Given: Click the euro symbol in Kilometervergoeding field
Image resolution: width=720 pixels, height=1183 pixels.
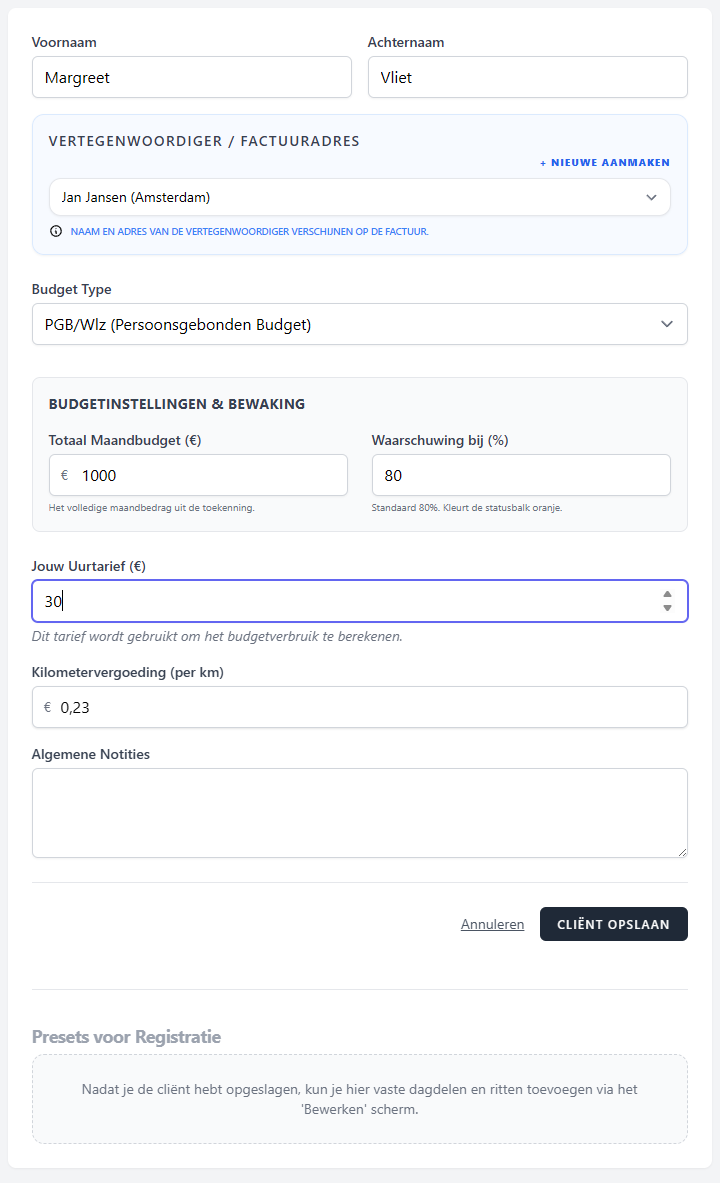Looking at the screenshot, I should point(47,707).
